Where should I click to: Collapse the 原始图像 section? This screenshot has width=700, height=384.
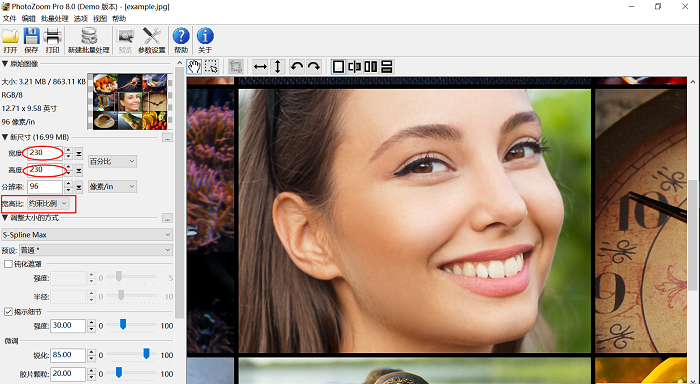[5, 64]
